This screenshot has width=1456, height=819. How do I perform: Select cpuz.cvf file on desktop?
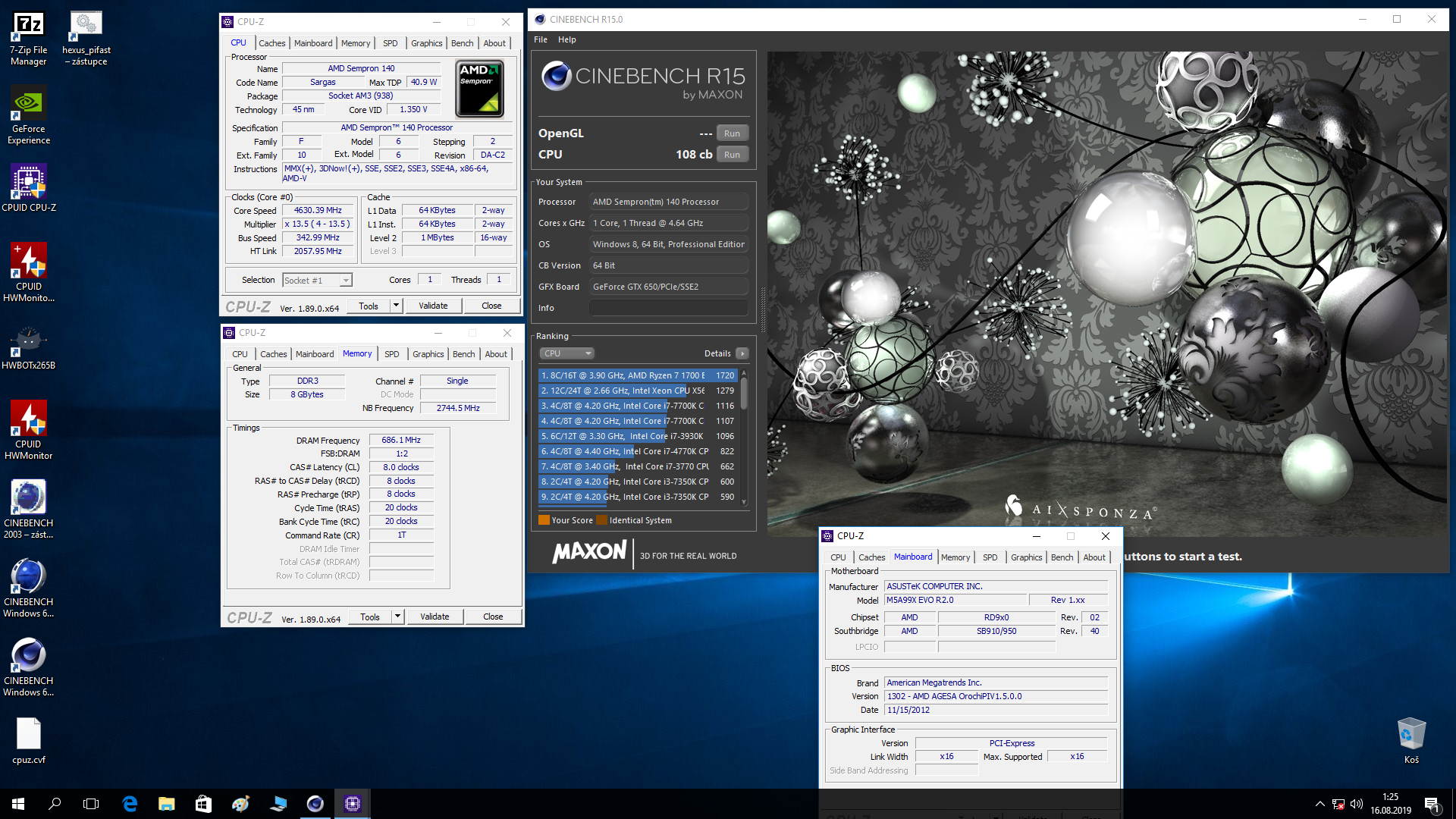click(29, 741)
